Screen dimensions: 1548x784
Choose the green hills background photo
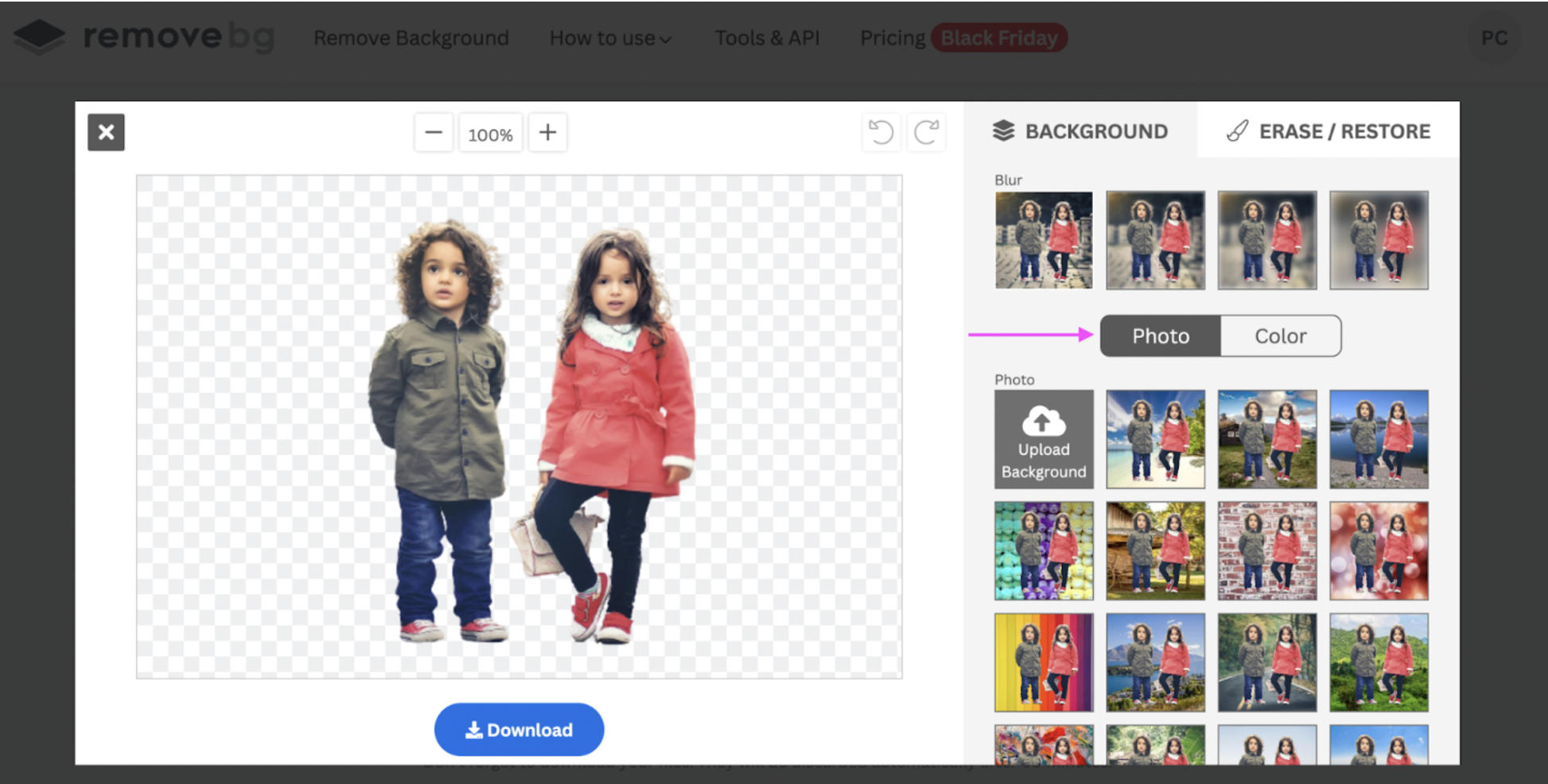(1379, 662)
